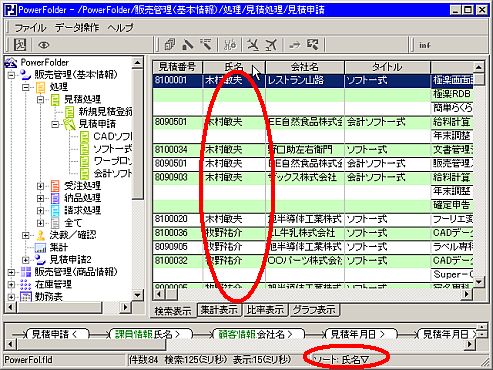Click the ascending airplane toolbar icon

pyautogui.click(x=271, y=44)
